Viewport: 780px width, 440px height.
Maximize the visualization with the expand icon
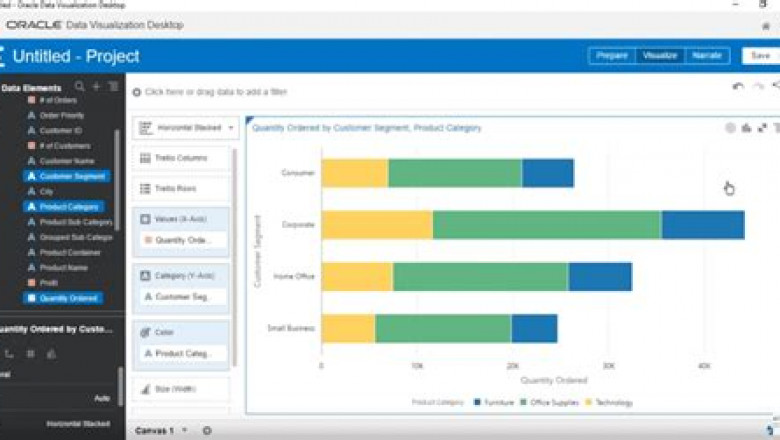click(x=762, y=128)
